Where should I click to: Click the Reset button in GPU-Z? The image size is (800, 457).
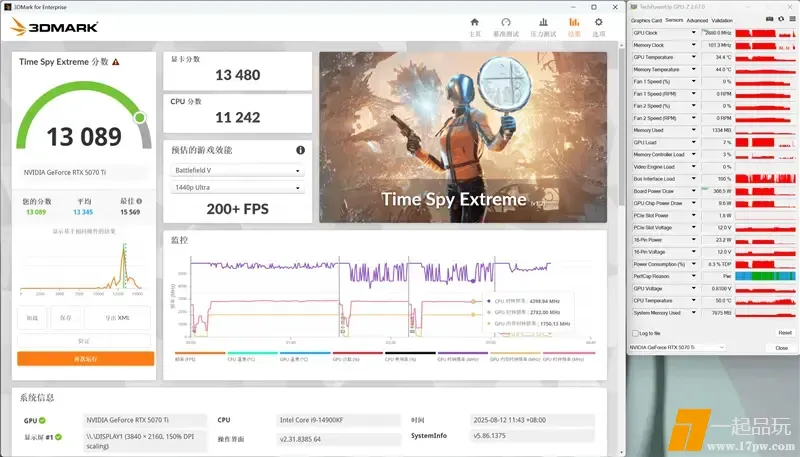[785, 333]
